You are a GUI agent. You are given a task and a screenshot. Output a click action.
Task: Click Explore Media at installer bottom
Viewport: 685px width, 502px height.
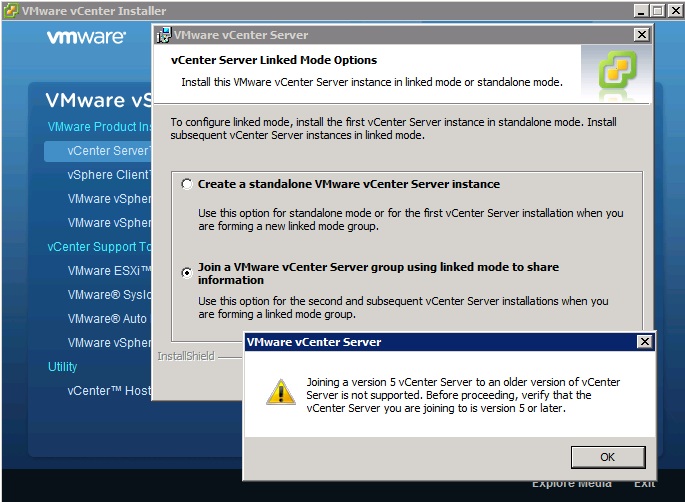coord(572,483)
